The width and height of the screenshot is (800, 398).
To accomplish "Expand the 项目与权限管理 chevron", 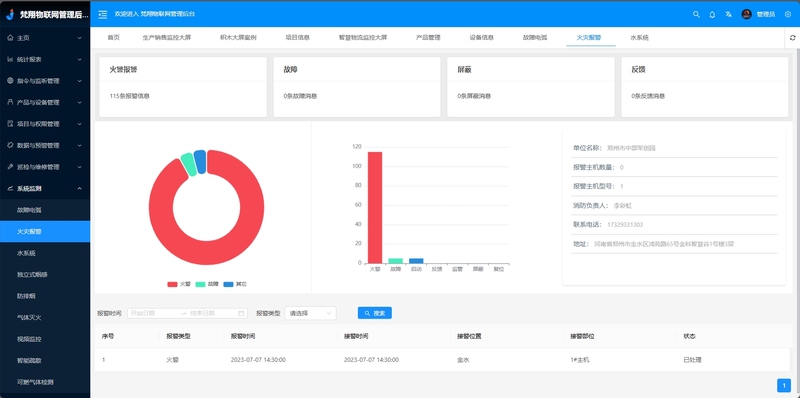I will (80, 123).
